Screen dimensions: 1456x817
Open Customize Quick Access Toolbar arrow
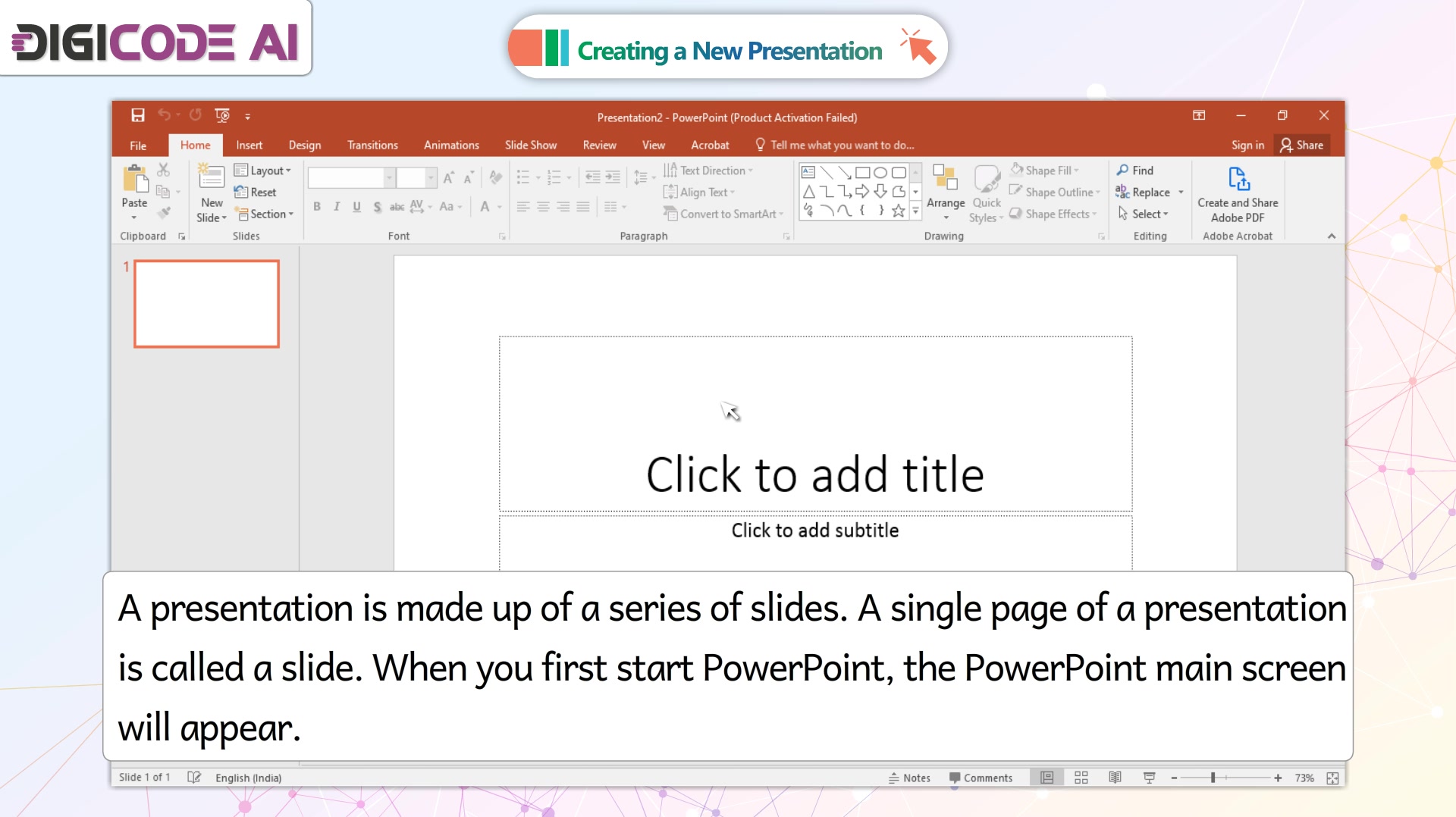coord(247,116)
